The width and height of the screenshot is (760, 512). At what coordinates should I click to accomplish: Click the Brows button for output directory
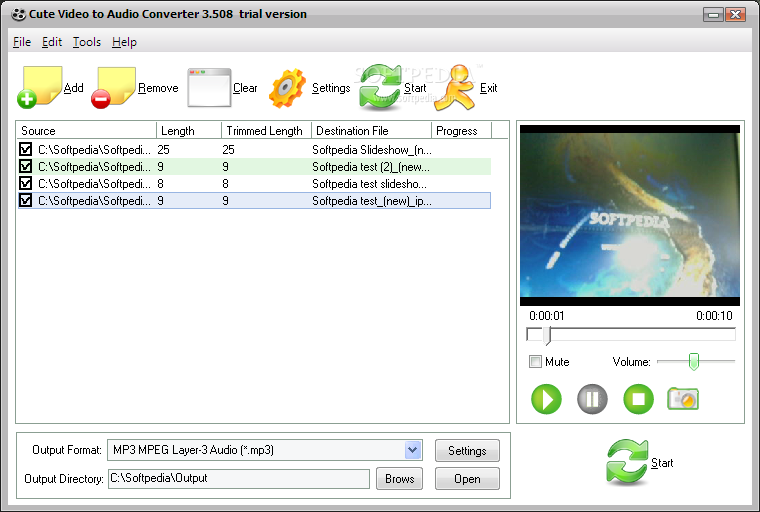pyautogui.click(x=399, y=479)
